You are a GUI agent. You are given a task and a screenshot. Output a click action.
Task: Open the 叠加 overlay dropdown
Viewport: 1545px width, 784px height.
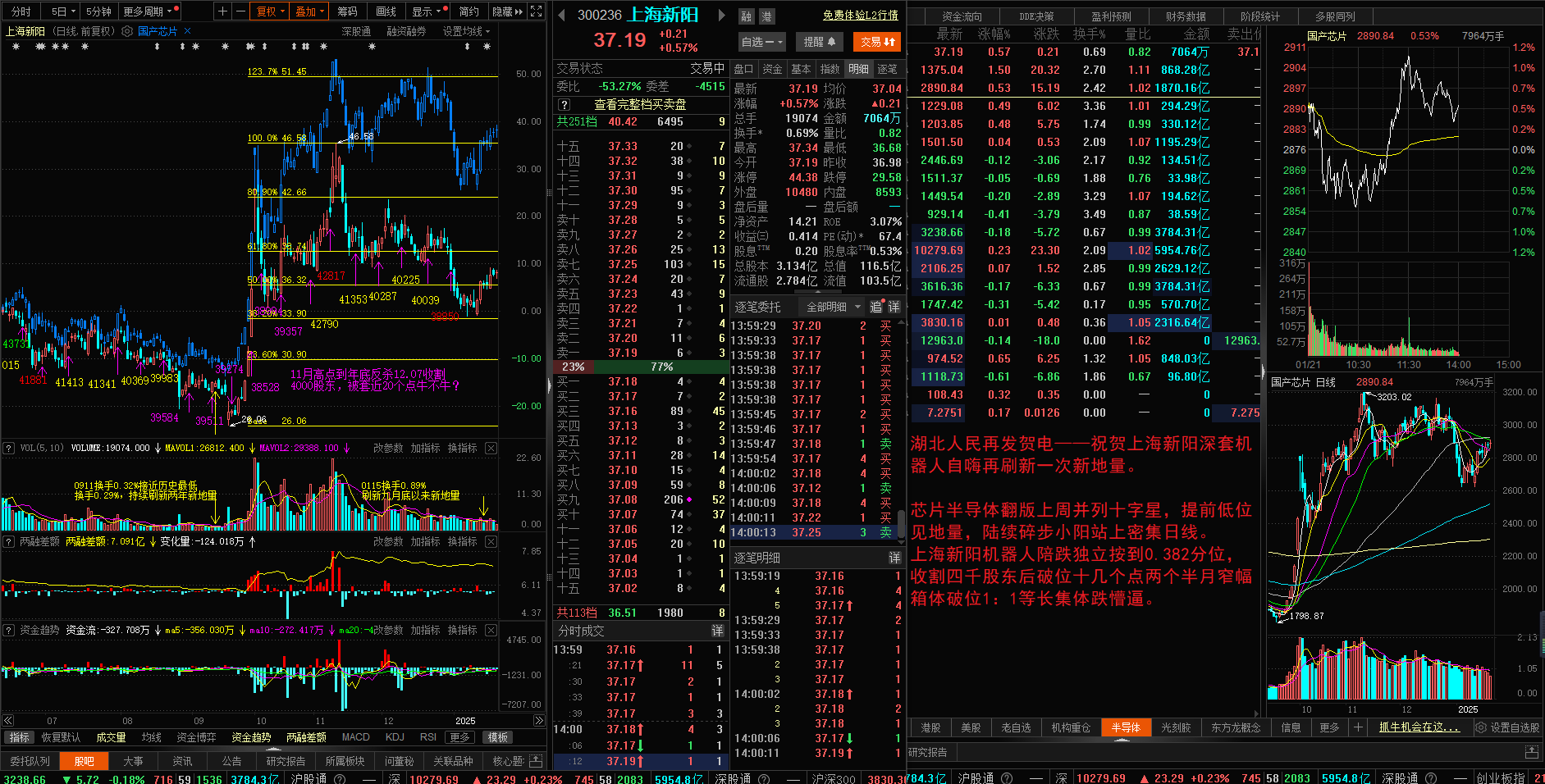pyautogui.click(x=310, y=11)
